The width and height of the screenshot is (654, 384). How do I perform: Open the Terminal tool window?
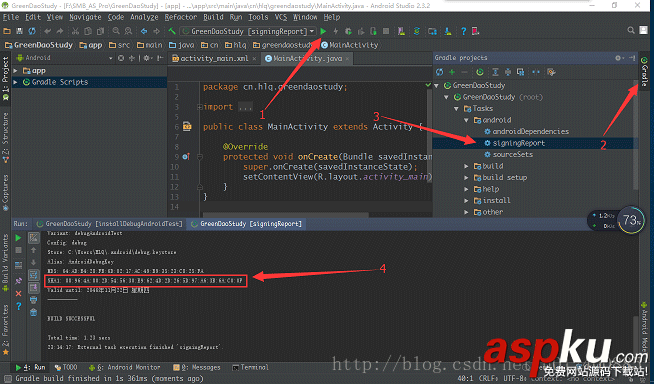tap(250, 367)
